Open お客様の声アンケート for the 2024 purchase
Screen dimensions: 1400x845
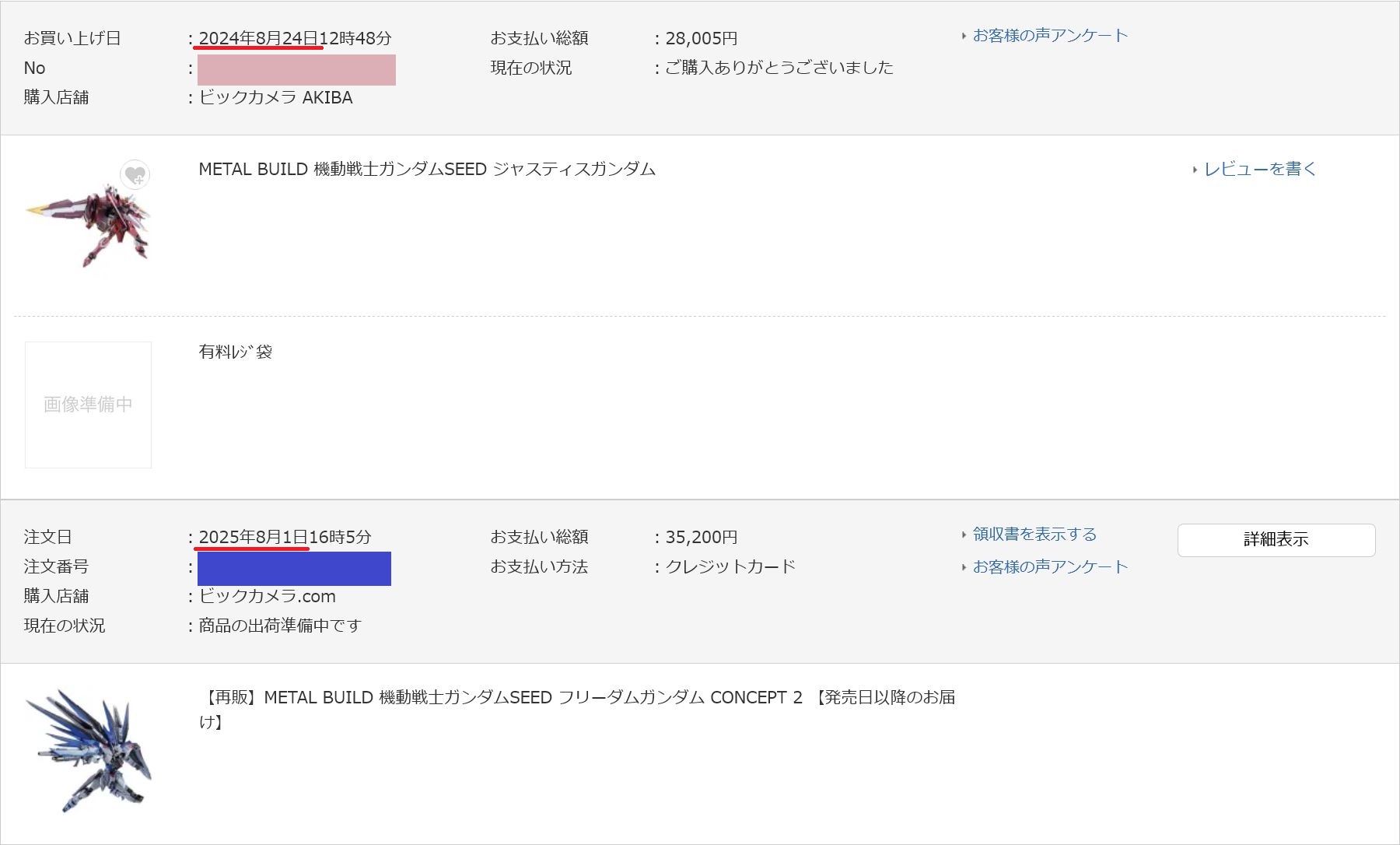coord(1049,36)
